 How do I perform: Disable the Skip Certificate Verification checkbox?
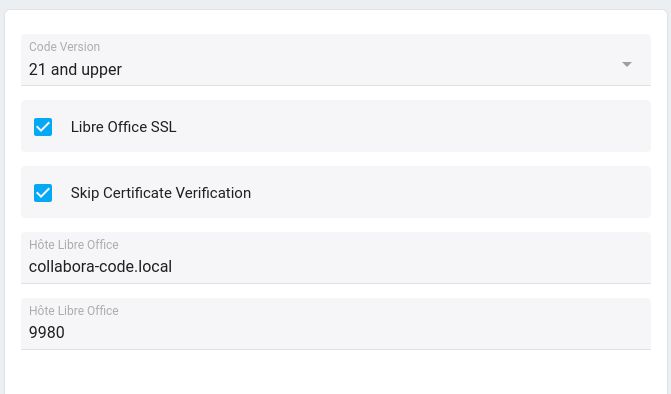pyautogui.click(x=43, y=193)
